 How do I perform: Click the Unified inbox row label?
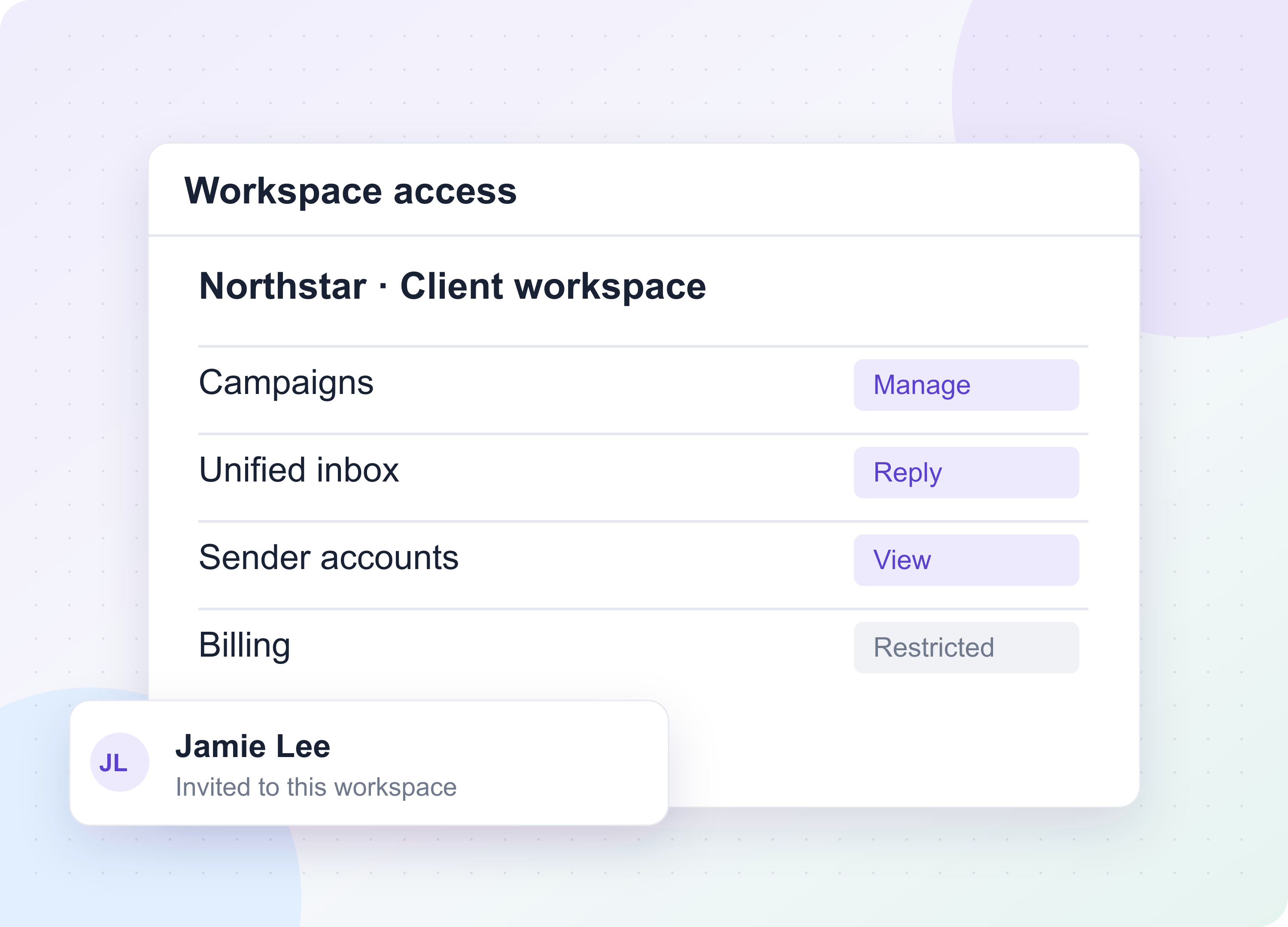point(299,470)
